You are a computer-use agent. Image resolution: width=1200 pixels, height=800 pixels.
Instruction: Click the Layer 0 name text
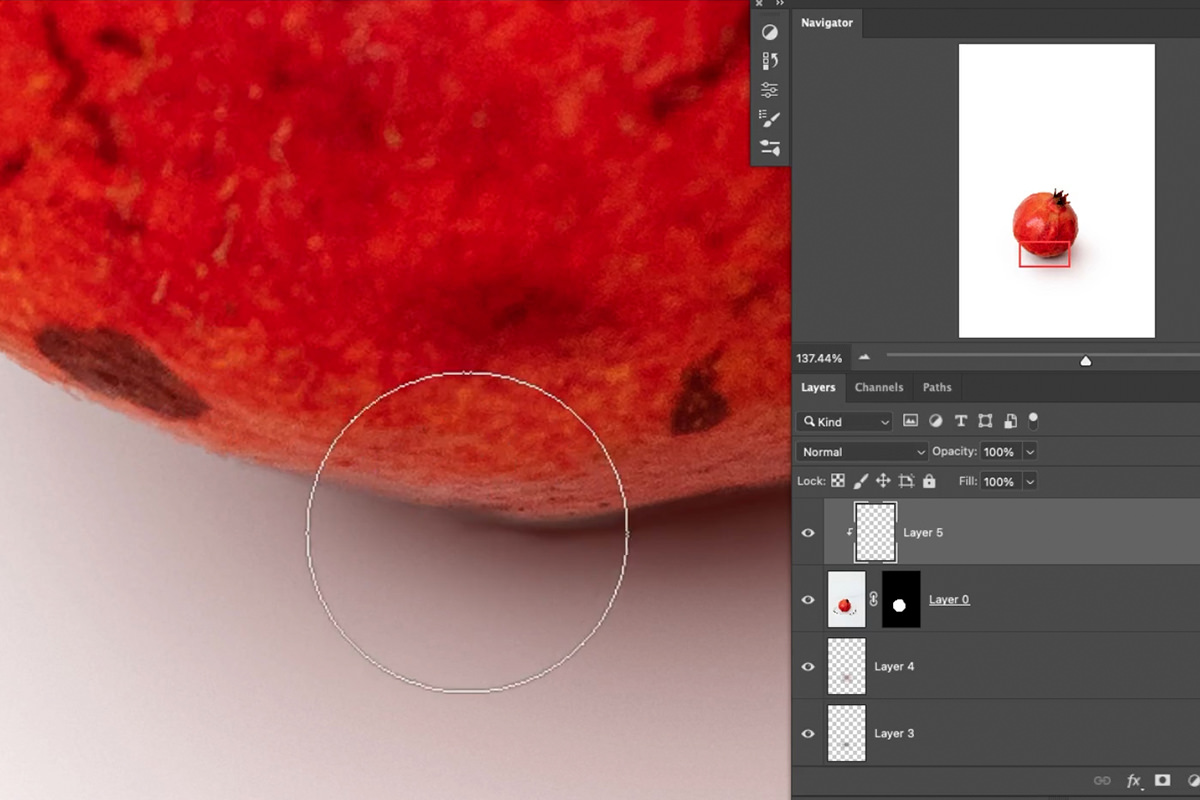pyautogui.click(x=948, y=599)
